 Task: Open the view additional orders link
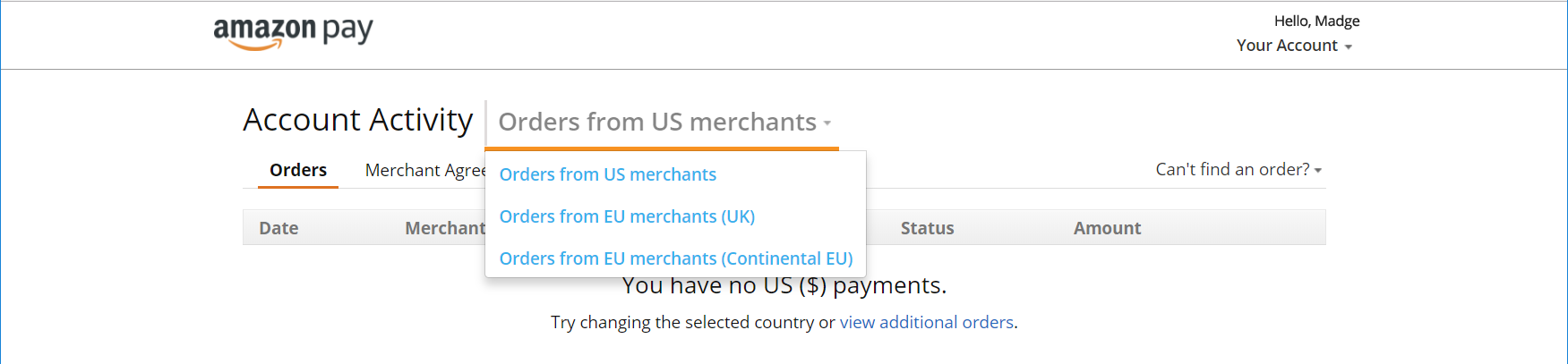click(926, 322)
